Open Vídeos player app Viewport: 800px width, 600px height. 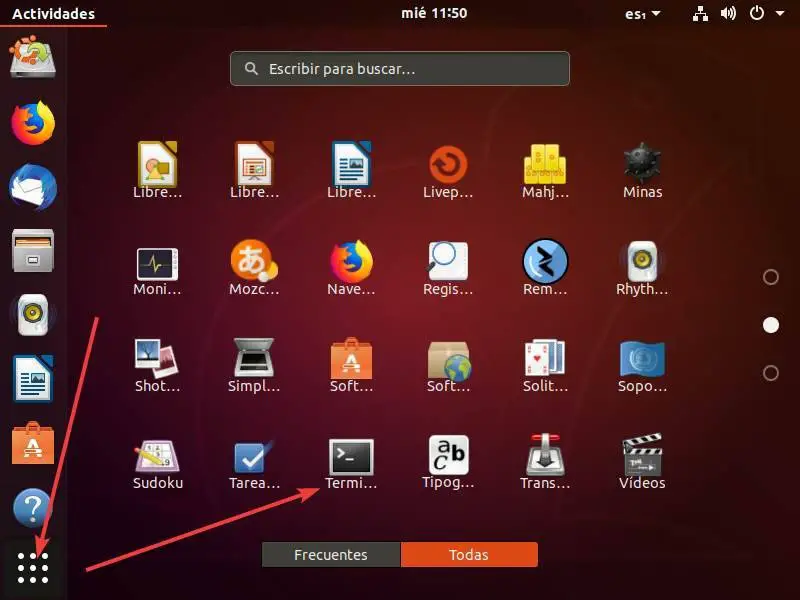(642, 455)
